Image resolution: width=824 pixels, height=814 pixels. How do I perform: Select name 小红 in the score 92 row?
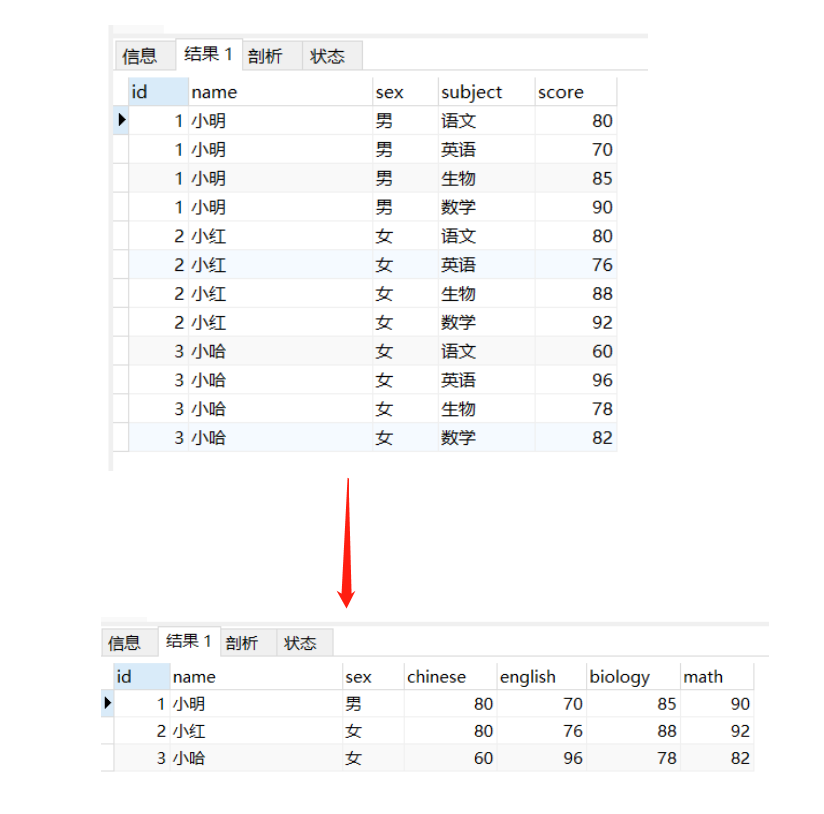point(281,322)
